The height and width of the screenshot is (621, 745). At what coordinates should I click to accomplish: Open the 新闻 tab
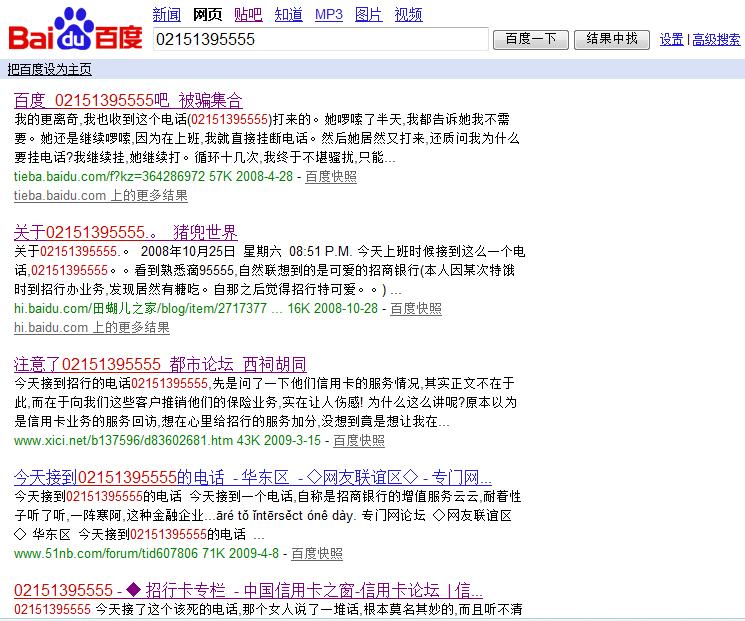(166, 15)
